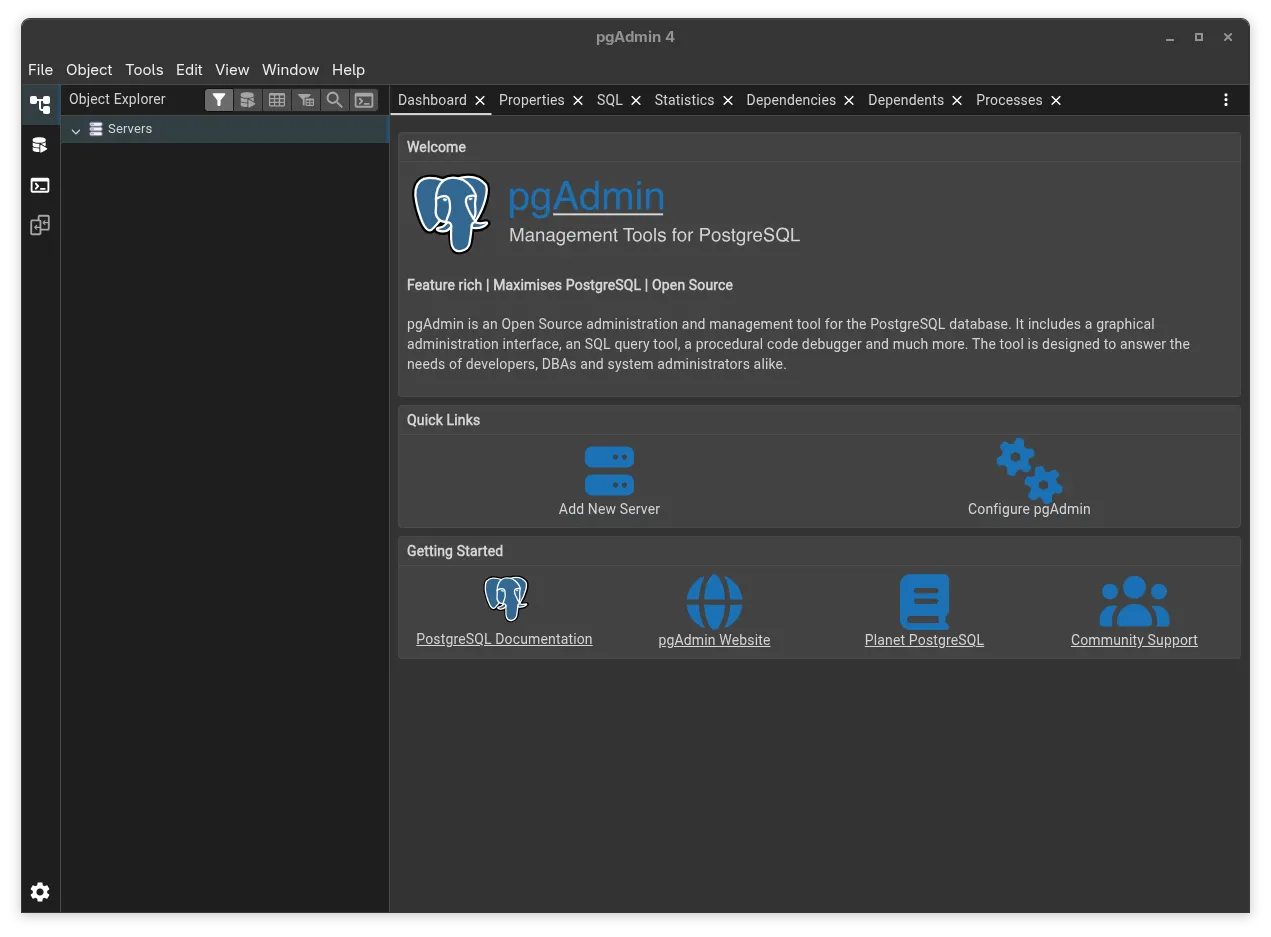Click the settings gear at bottom left
The width and height of the screenshot is (1271, 937).
click(40, 892)
